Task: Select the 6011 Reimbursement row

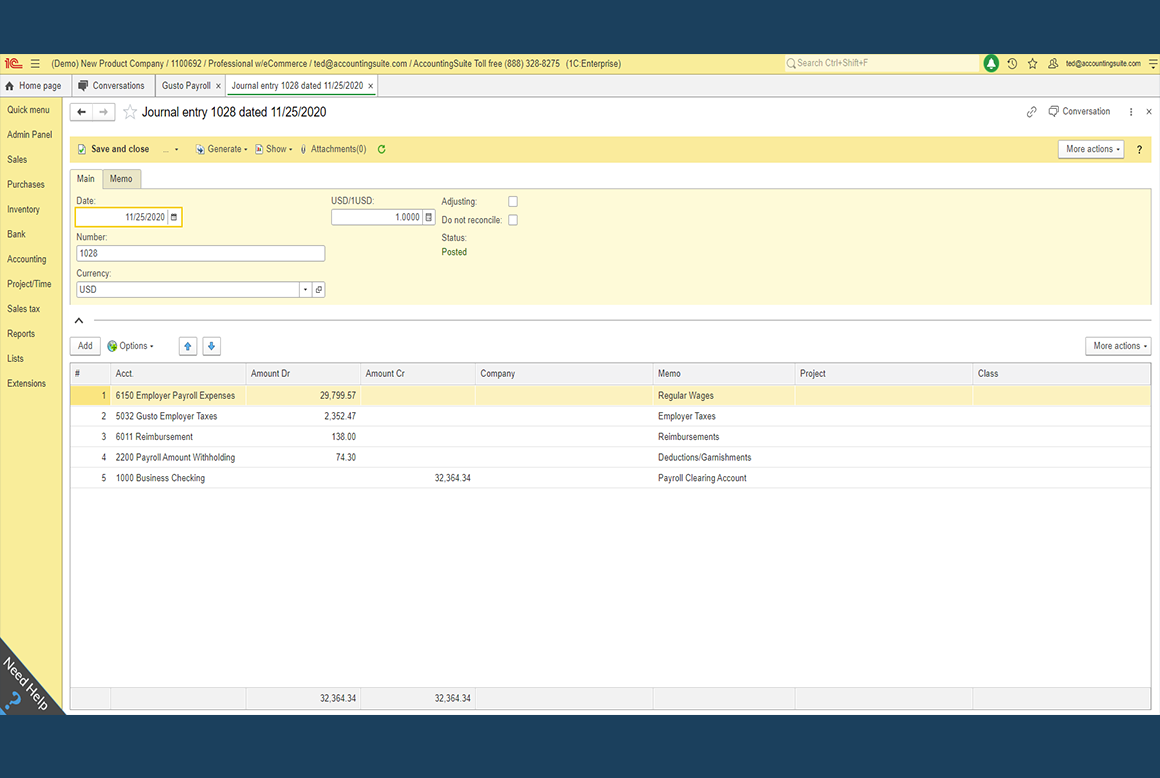Action: [x=610, y=437]
